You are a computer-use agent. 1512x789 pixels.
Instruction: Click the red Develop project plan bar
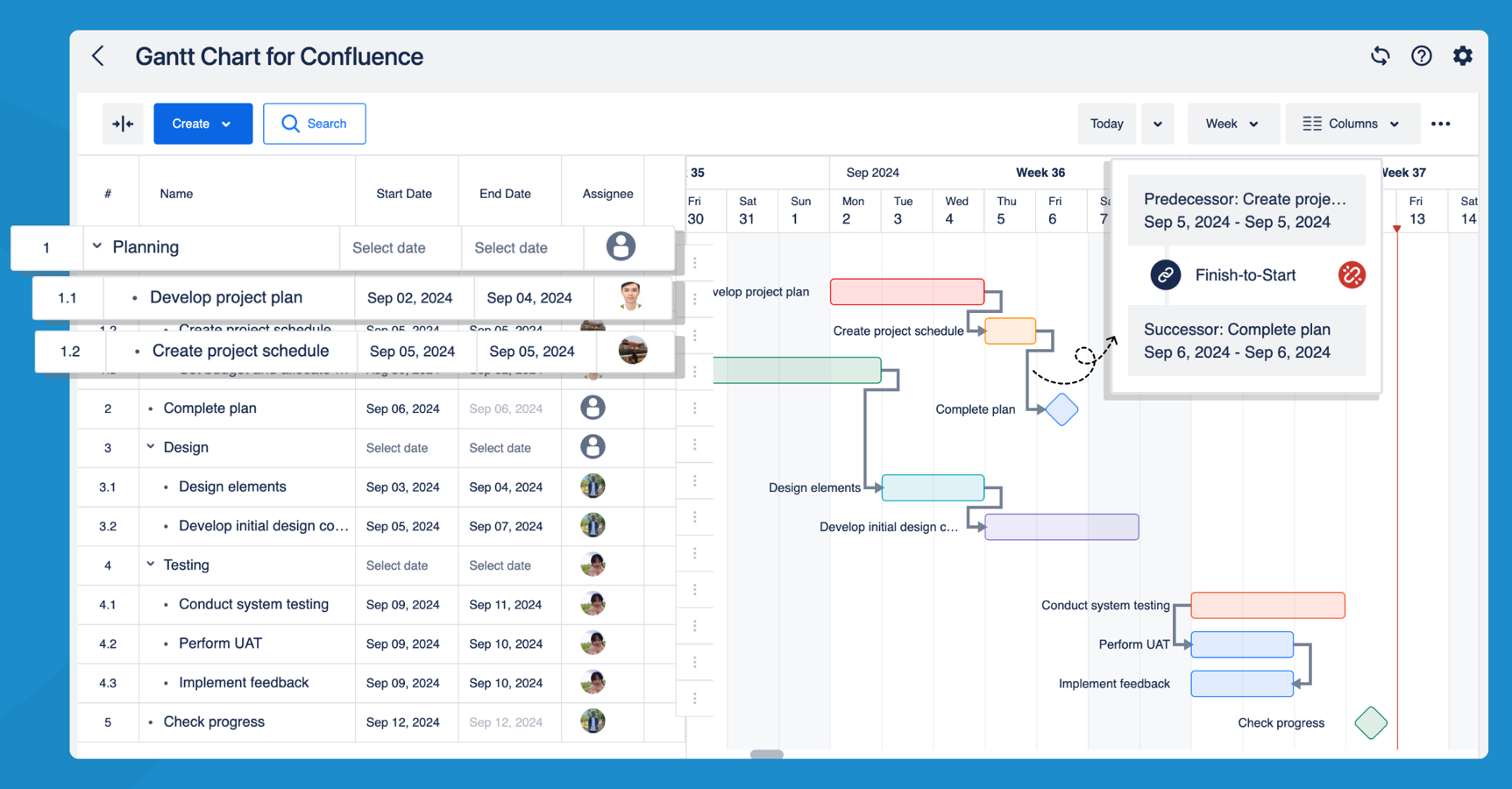tap(907, 292)
